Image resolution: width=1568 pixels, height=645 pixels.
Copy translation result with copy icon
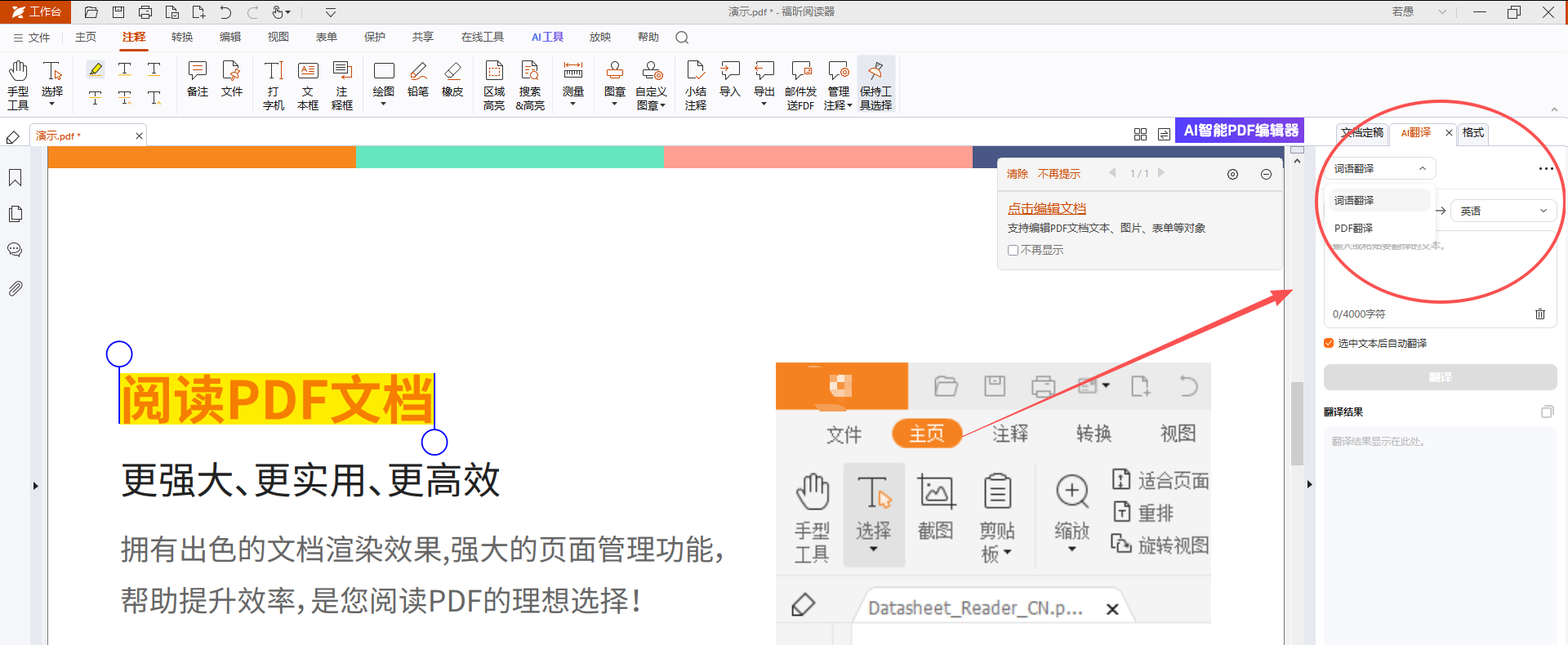(x=1547, y=411)
